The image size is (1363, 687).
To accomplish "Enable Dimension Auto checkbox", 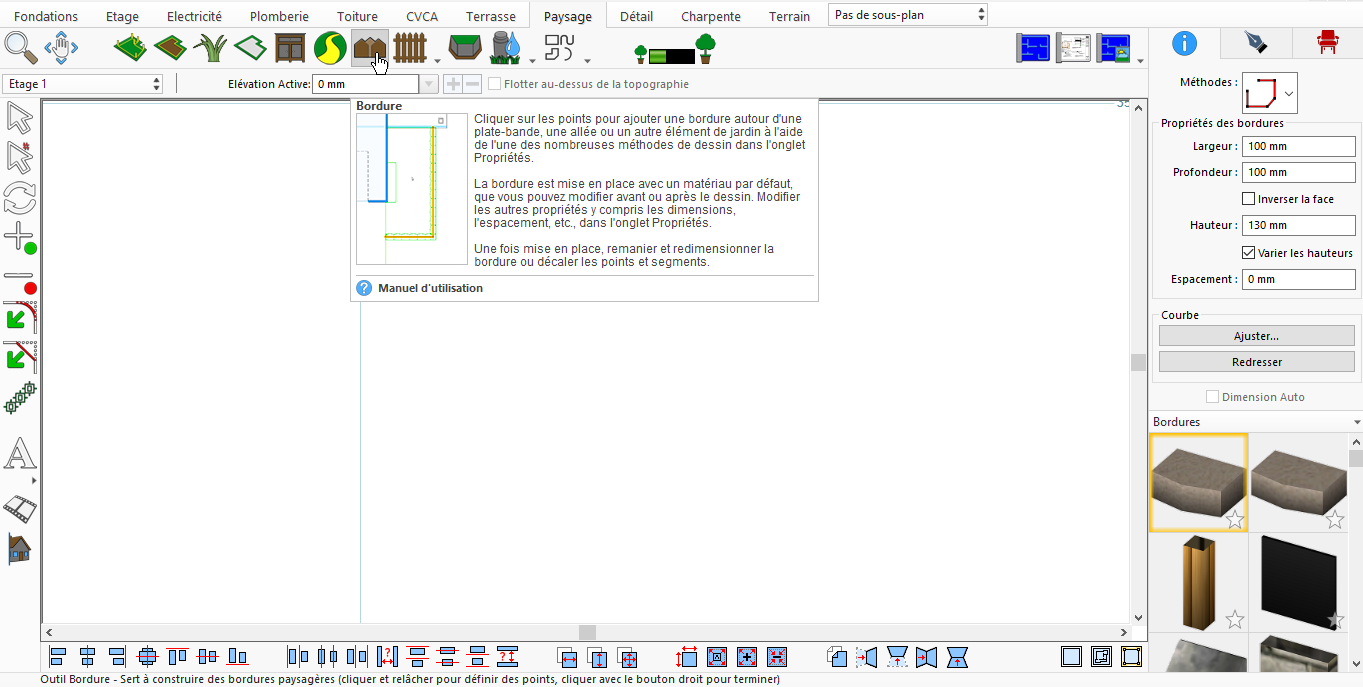I will pos(1213,397).
